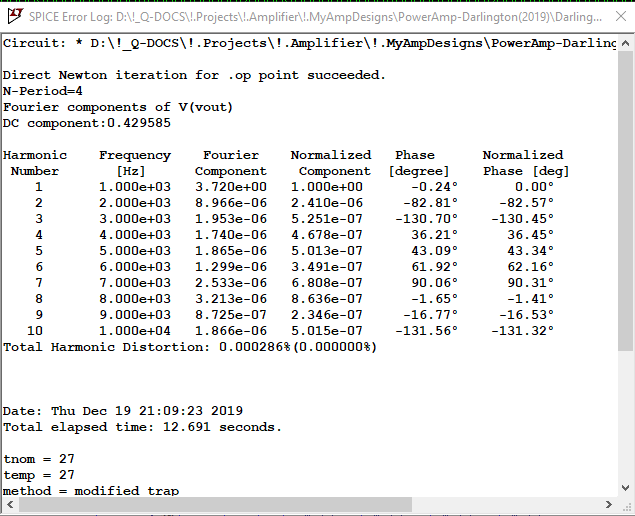Click the 'tnom = 27' line
The width and height of the screenshot is (635, 516).
point(39,459)
